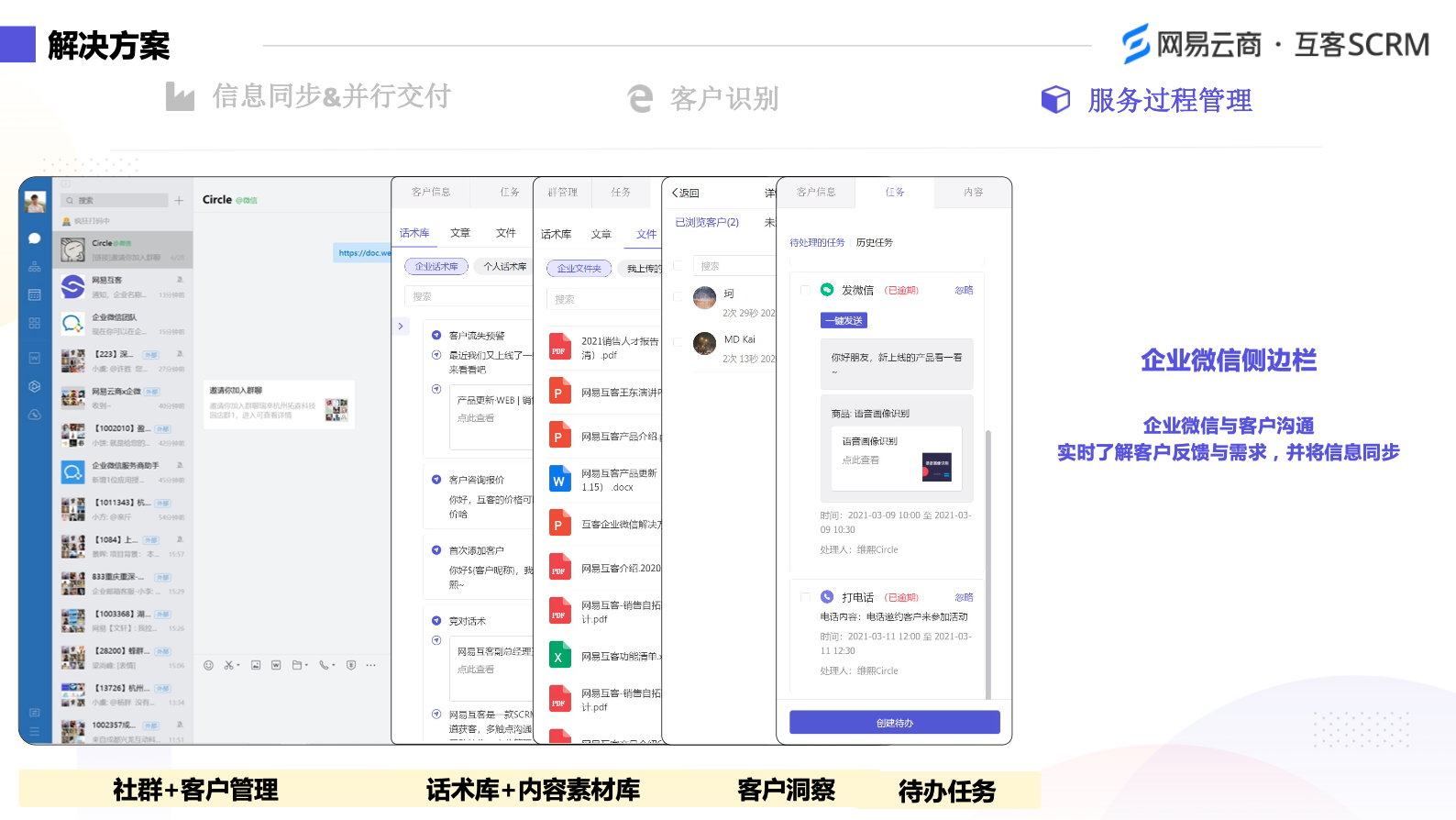Click the 一键发送 button
Screen dimensions: 1456x820
coord(844,321)
